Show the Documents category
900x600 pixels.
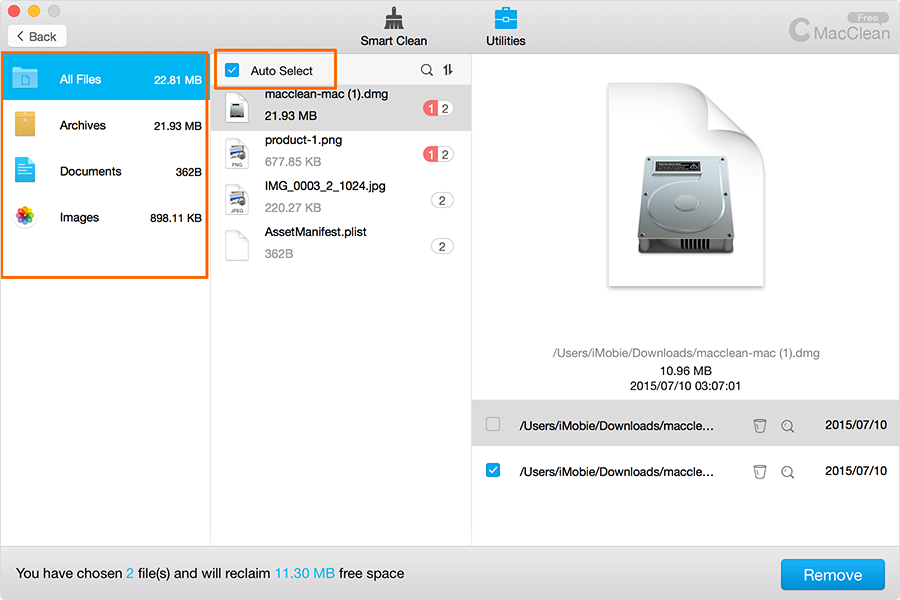(105, 171)
